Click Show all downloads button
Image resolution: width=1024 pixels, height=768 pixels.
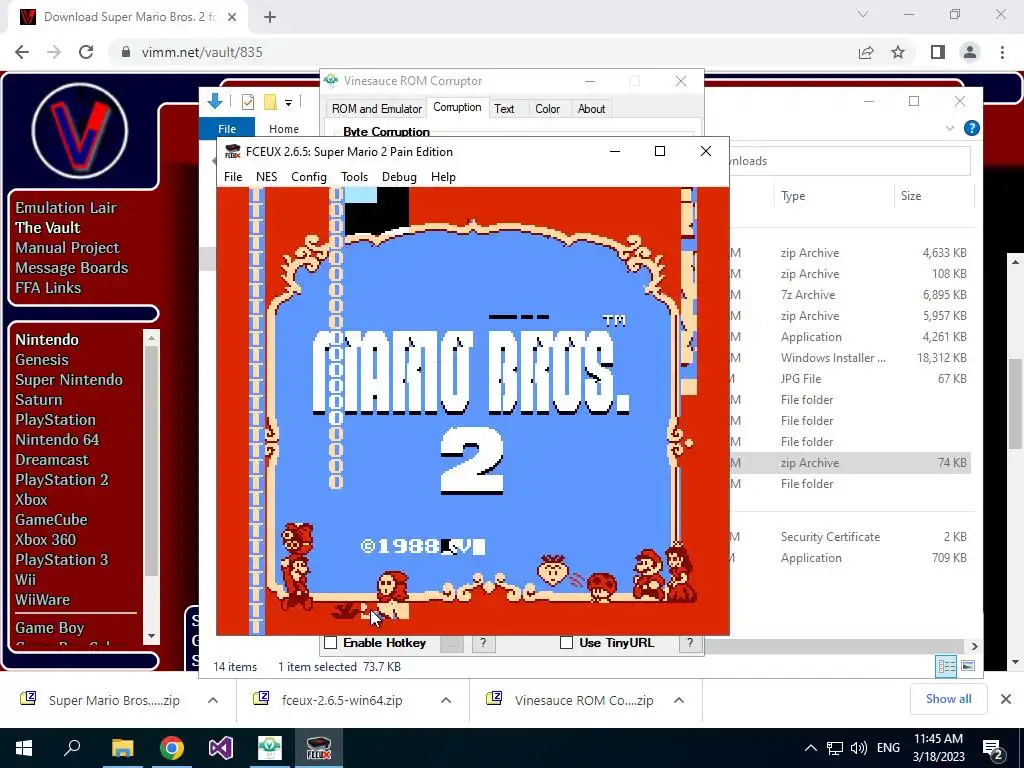(948, 699)
